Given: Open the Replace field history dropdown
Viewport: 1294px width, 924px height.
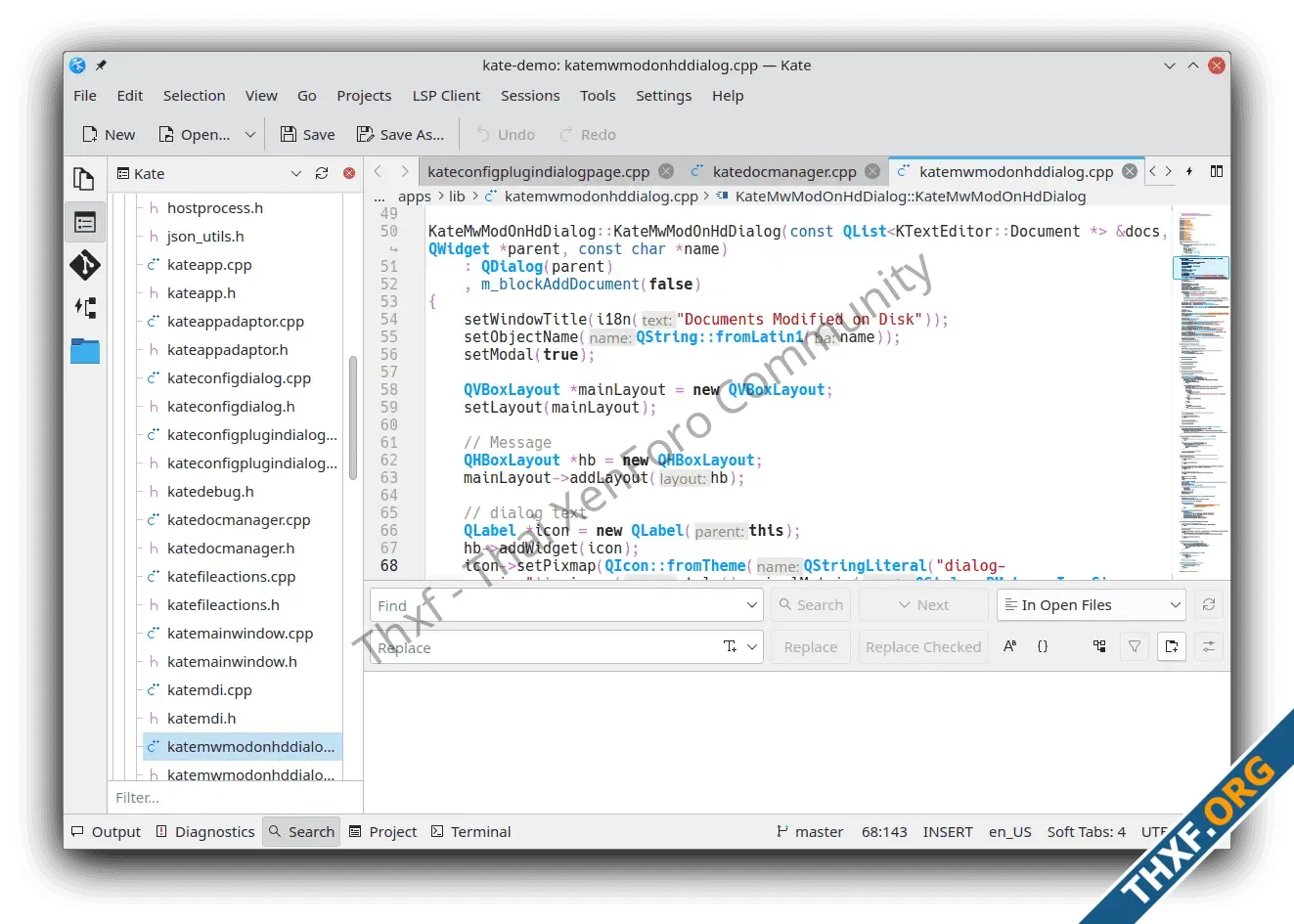Looking at the screenshot, I should (752, 646).
